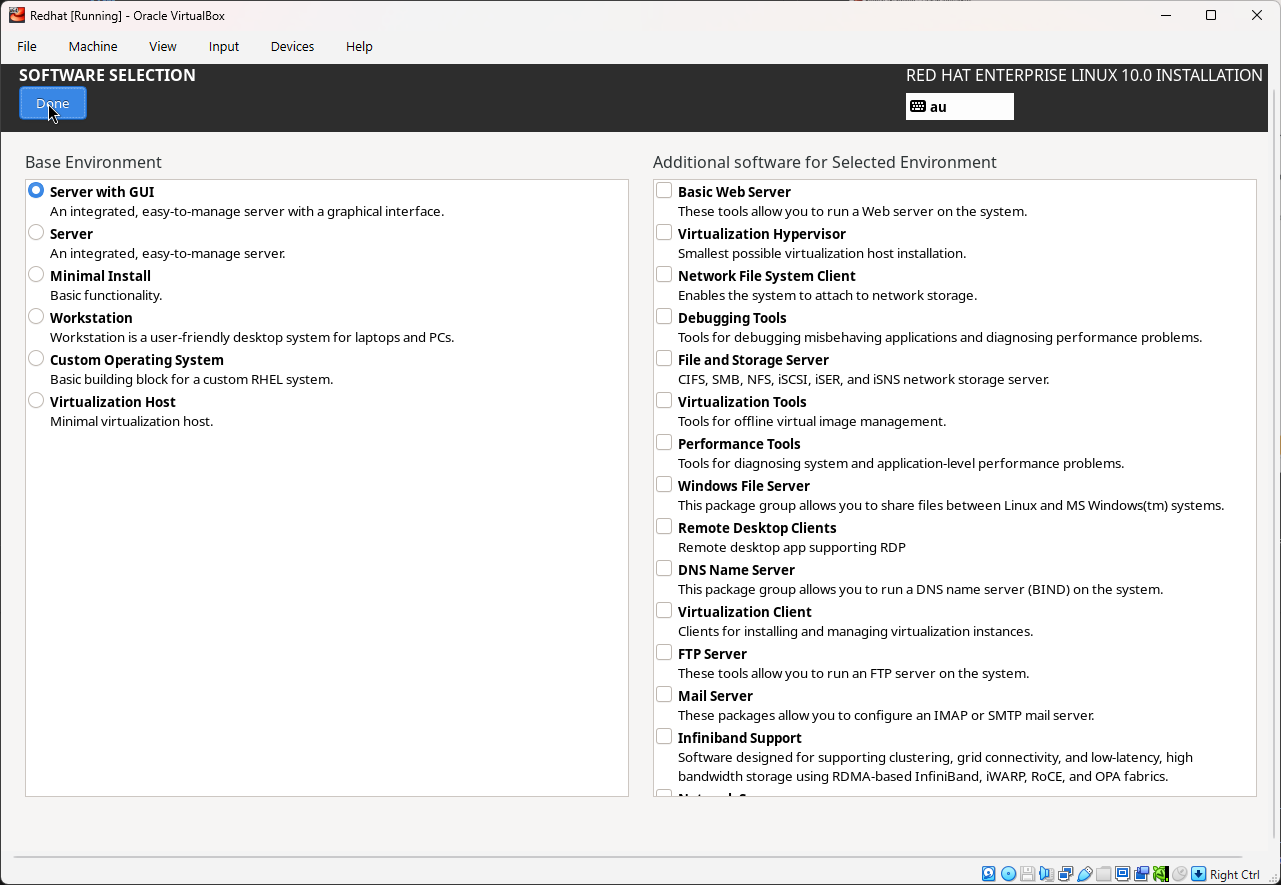Select the Minimal Install base environment

click(35, 274)
